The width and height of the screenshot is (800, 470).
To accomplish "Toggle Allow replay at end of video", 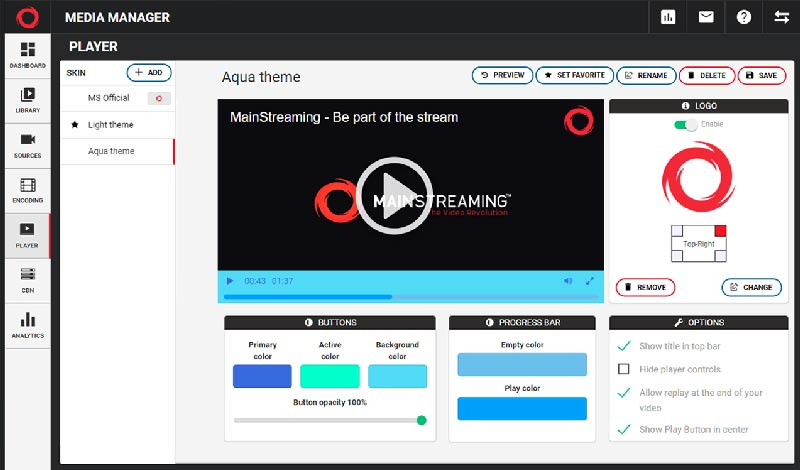I will tap(624, 393).
